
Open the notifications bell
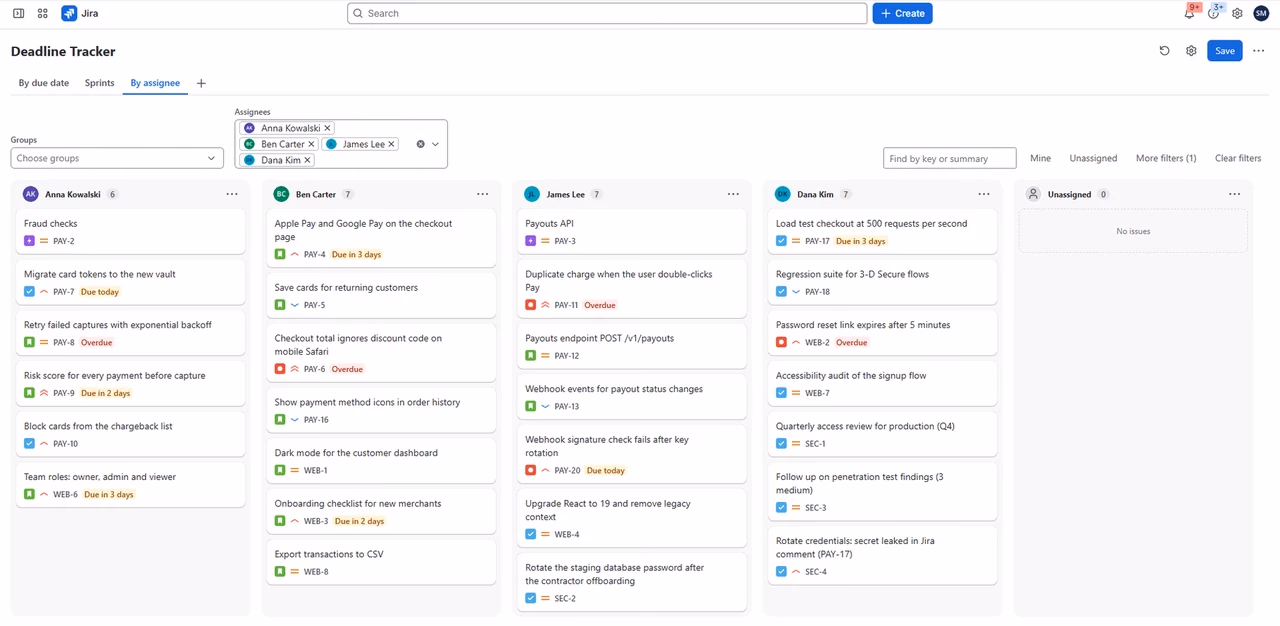[1190, 13]
